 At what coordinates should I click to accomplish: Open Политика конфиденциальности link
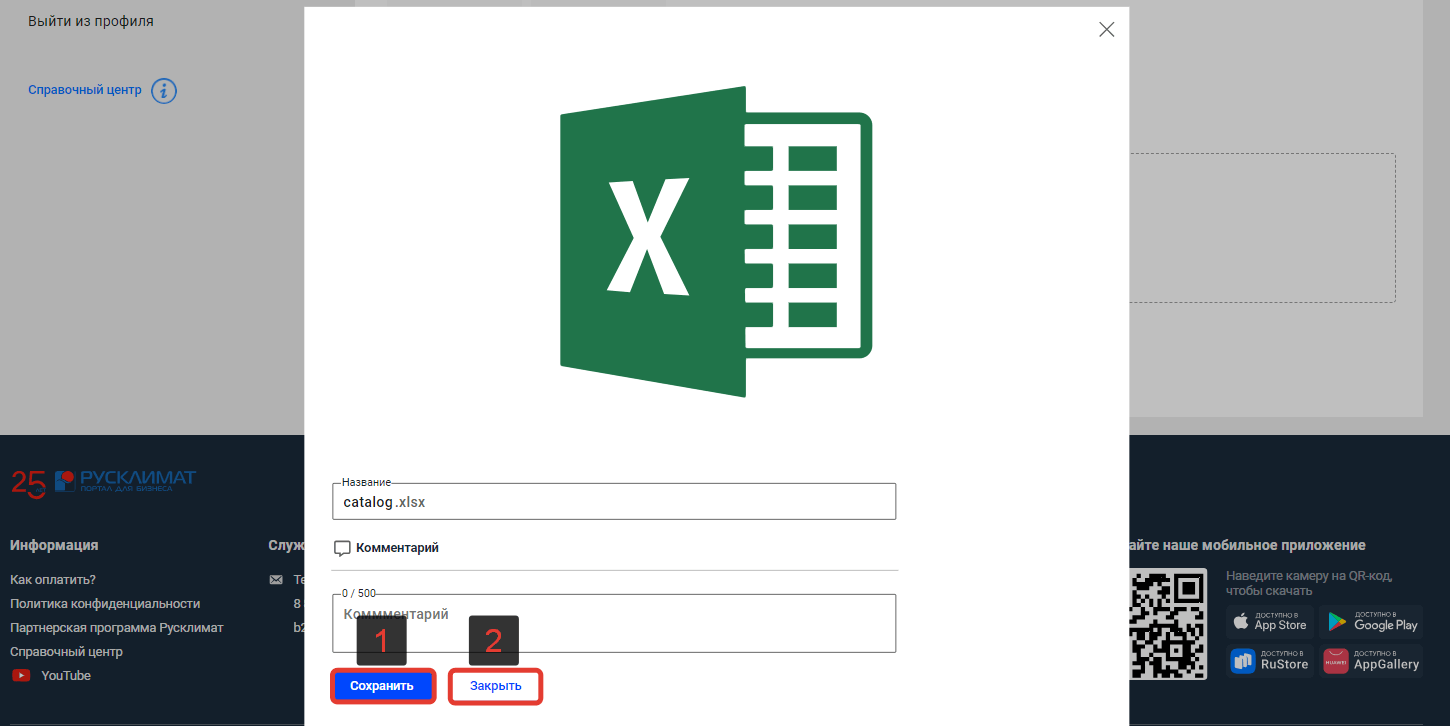(x=105, y=604)
